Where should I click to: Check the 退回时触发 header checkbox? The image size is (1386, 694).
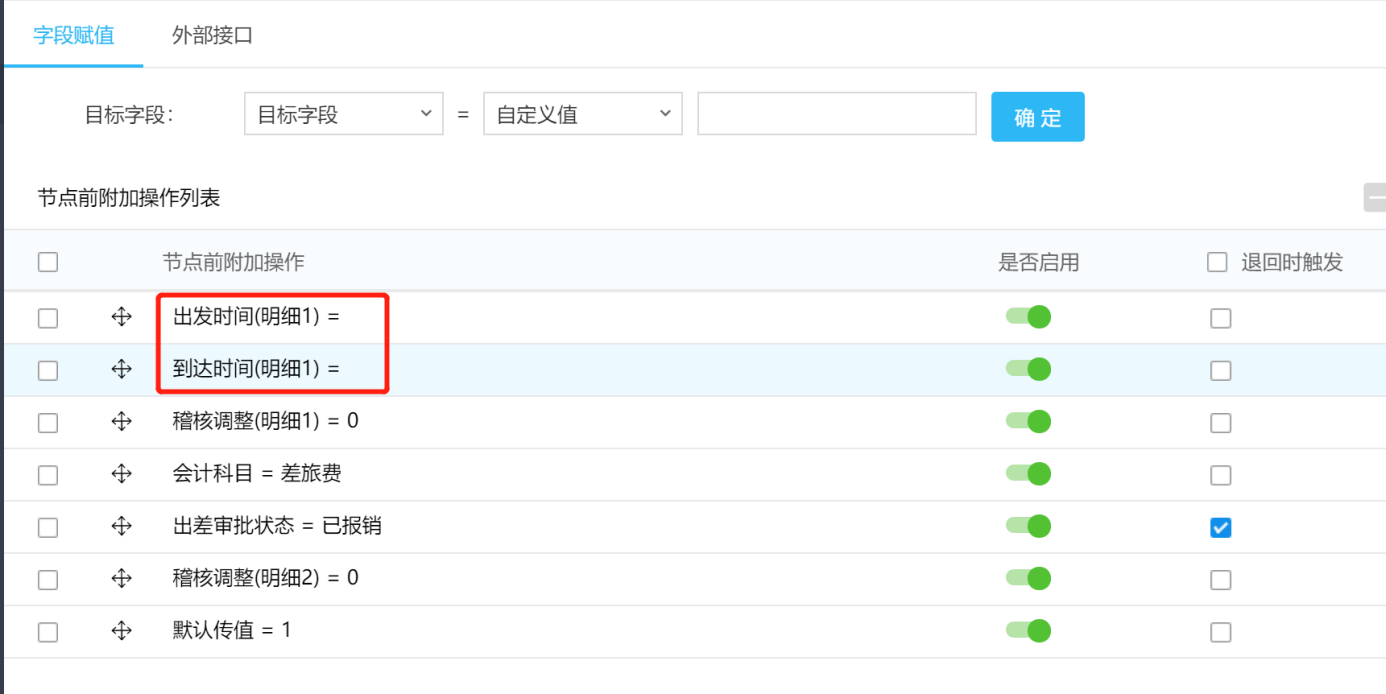(1217, 262)
